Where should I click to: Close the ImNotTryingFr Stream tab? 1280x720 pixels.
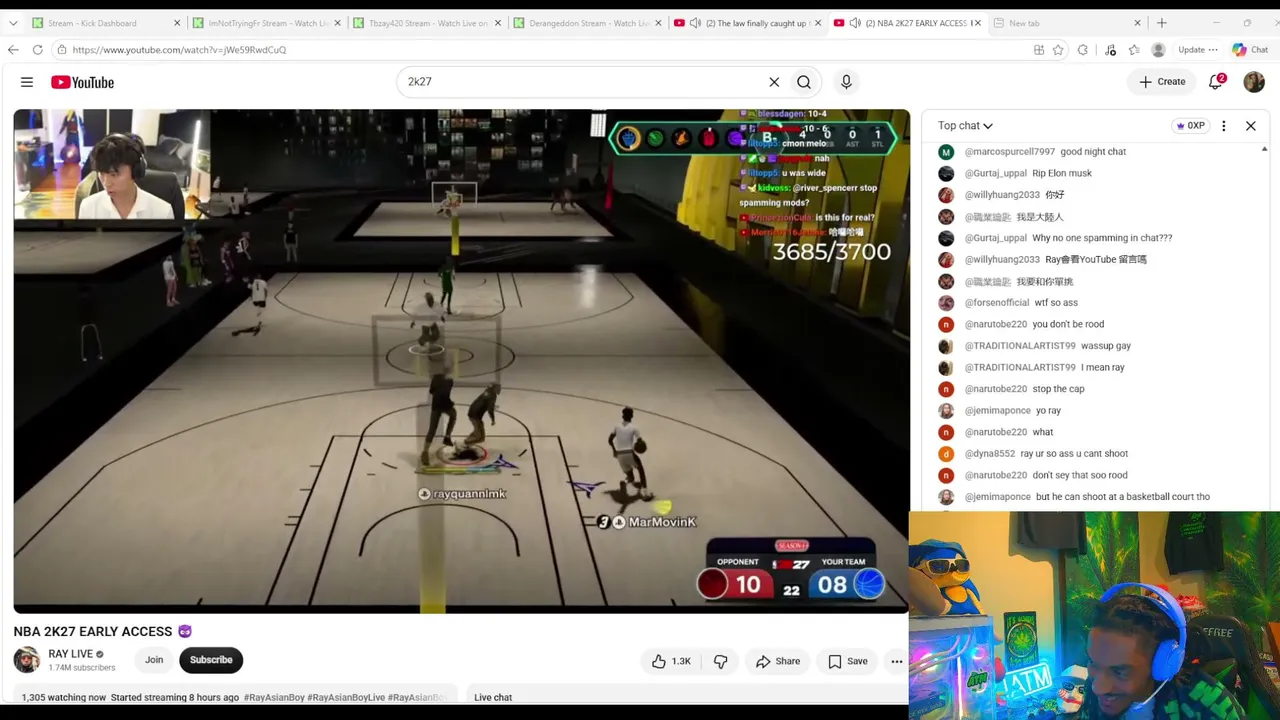pyautogui.click(x=337, y=23)
